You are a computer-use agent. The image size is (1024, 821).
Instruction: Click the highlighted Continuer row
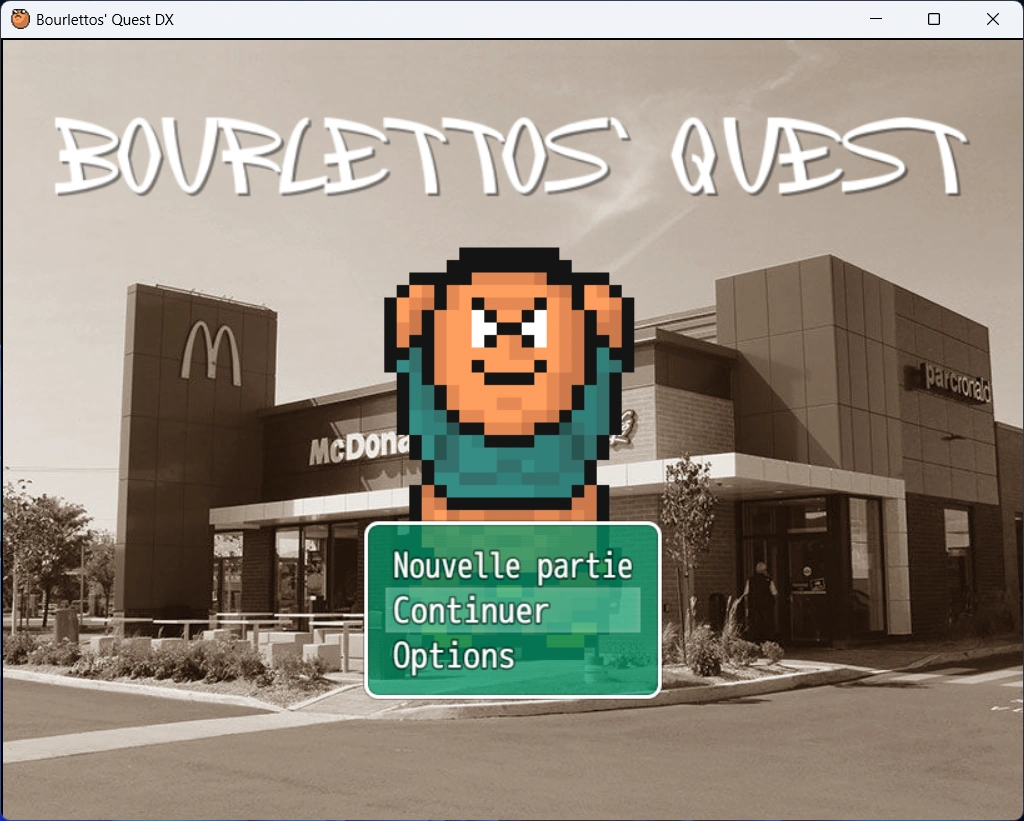512,610
